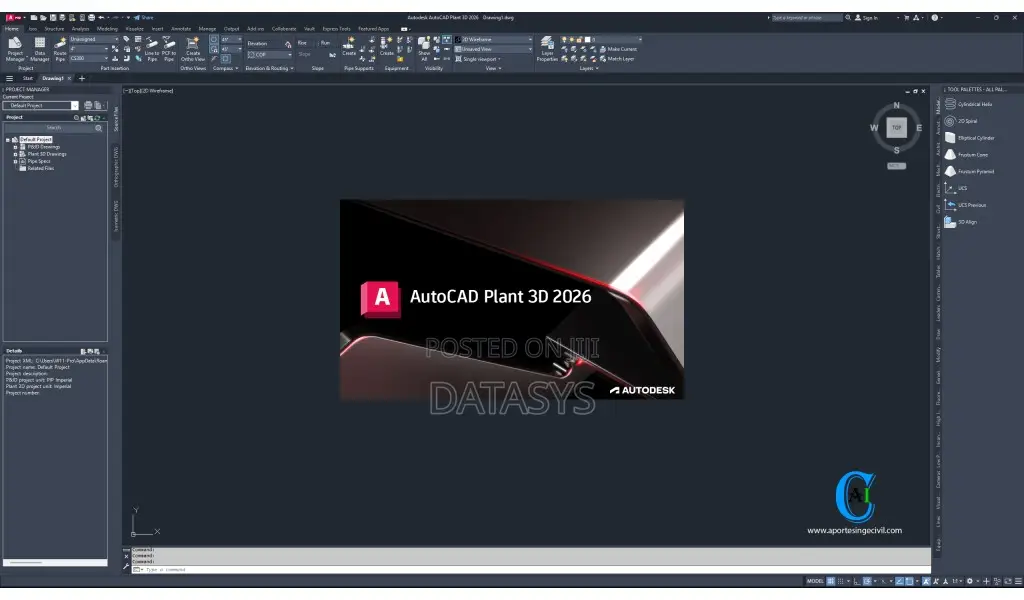Launch Create Ortho View

[x=193, y=50]
